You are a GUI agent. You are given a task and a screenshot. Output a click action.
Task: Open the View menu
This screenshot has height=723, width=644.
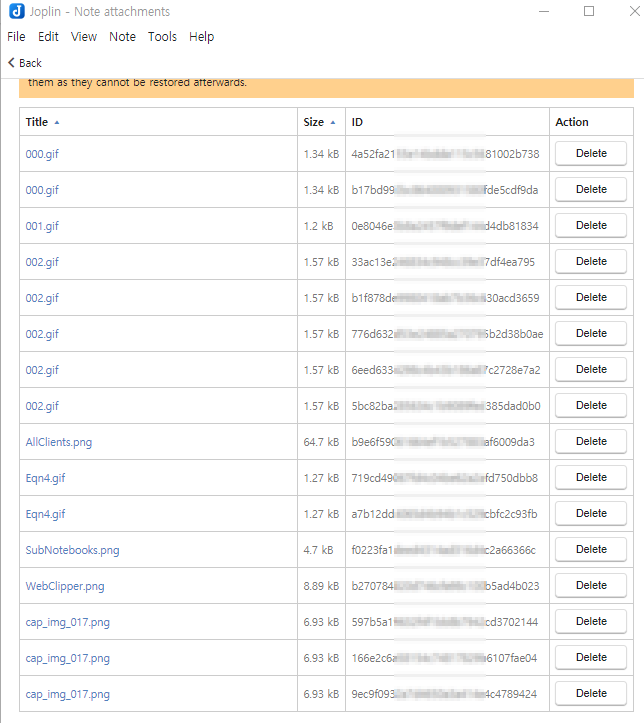click(83, 36)
